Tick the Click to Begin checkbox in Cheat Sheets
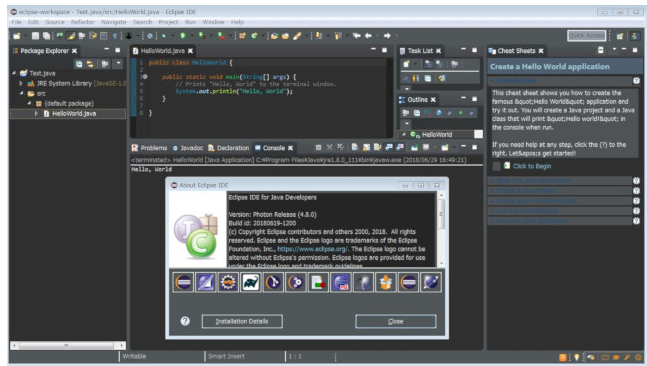 coord(496,166)
